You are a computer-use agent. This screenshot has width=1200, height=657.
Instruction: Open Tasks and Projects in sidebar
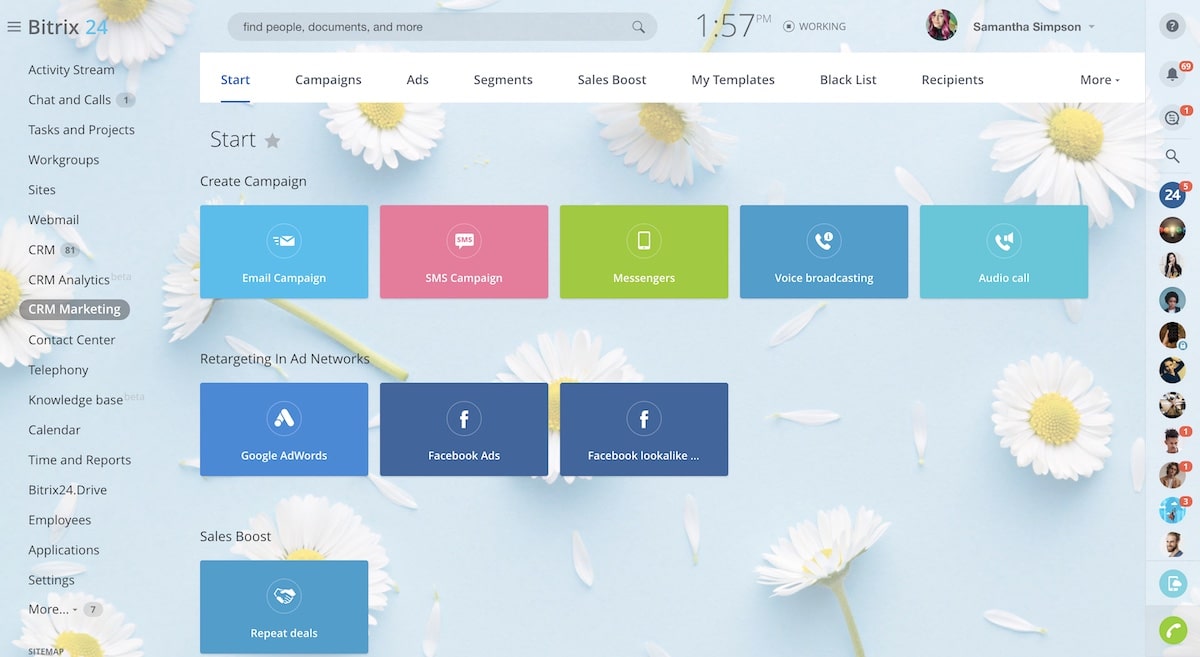pos(81,130)
